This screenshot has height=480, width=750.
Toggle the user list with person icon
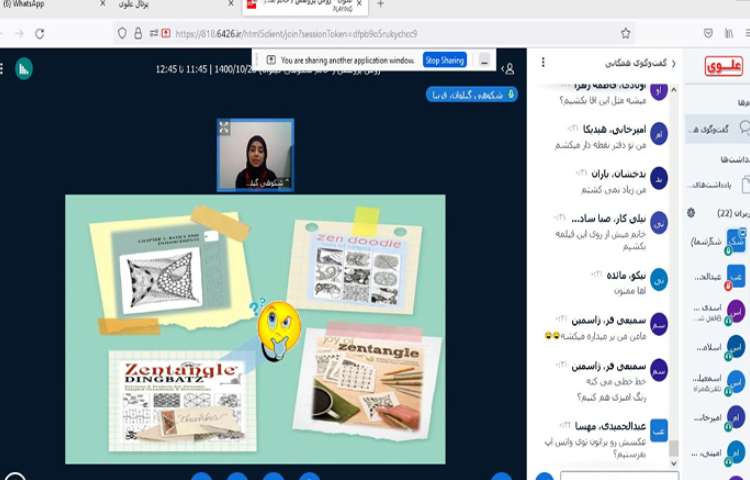click(508, 69)
